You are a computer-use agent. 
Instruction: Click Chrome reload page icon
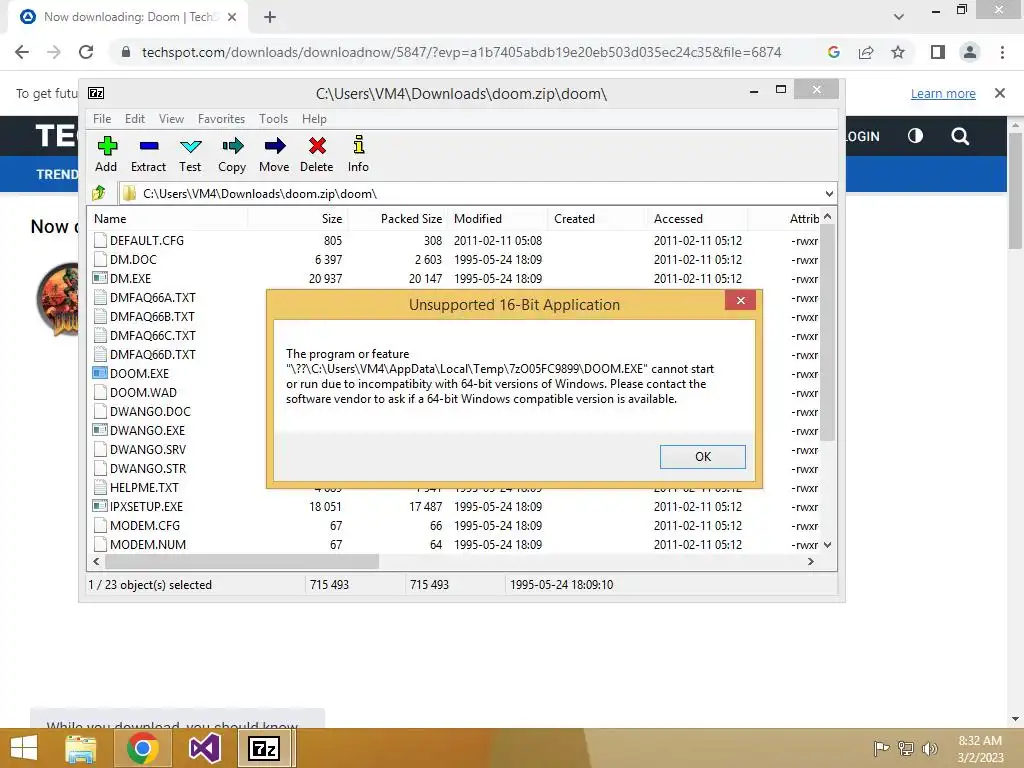click(x=86, y=52)
